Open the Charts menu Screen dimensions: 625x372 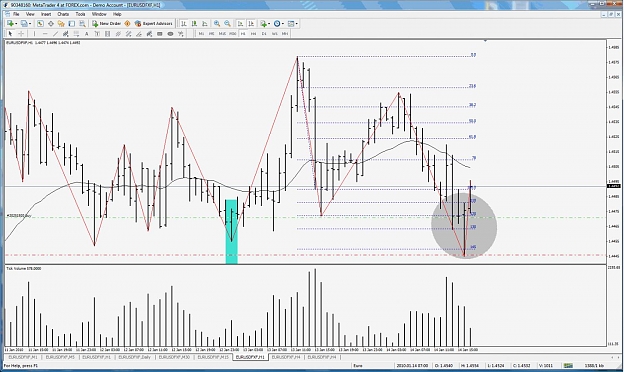point(63,14)
